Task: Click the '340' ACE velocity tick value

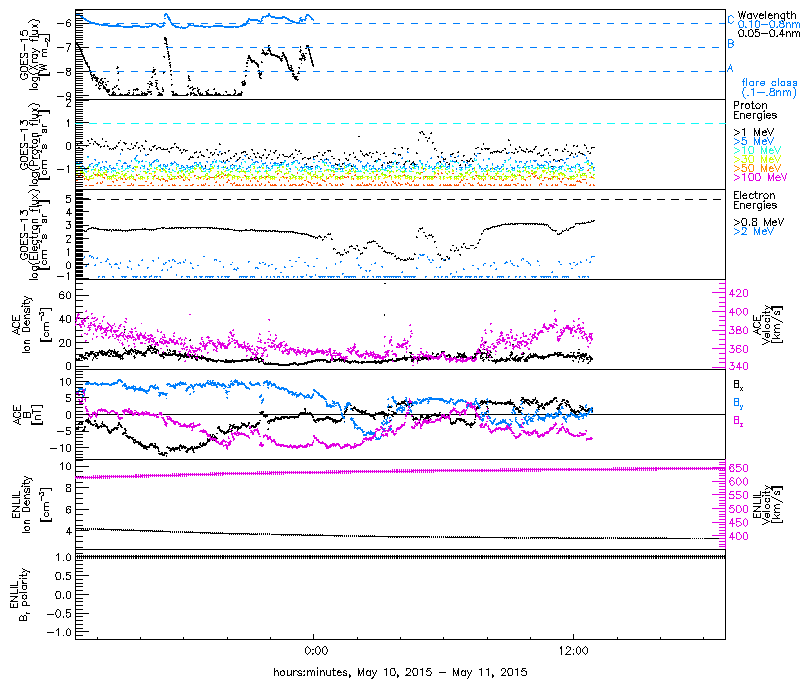Action: click(x=739, y=366)
